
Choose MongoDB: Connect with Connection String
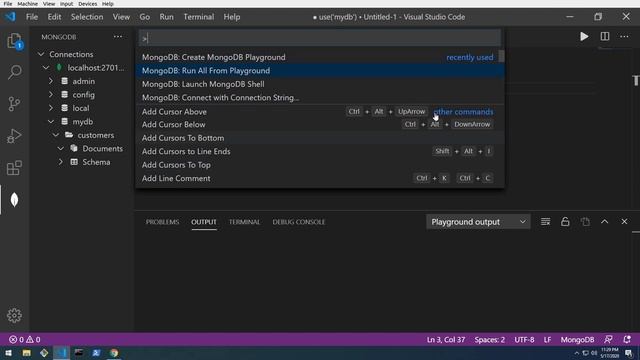[x=320, y=98]
